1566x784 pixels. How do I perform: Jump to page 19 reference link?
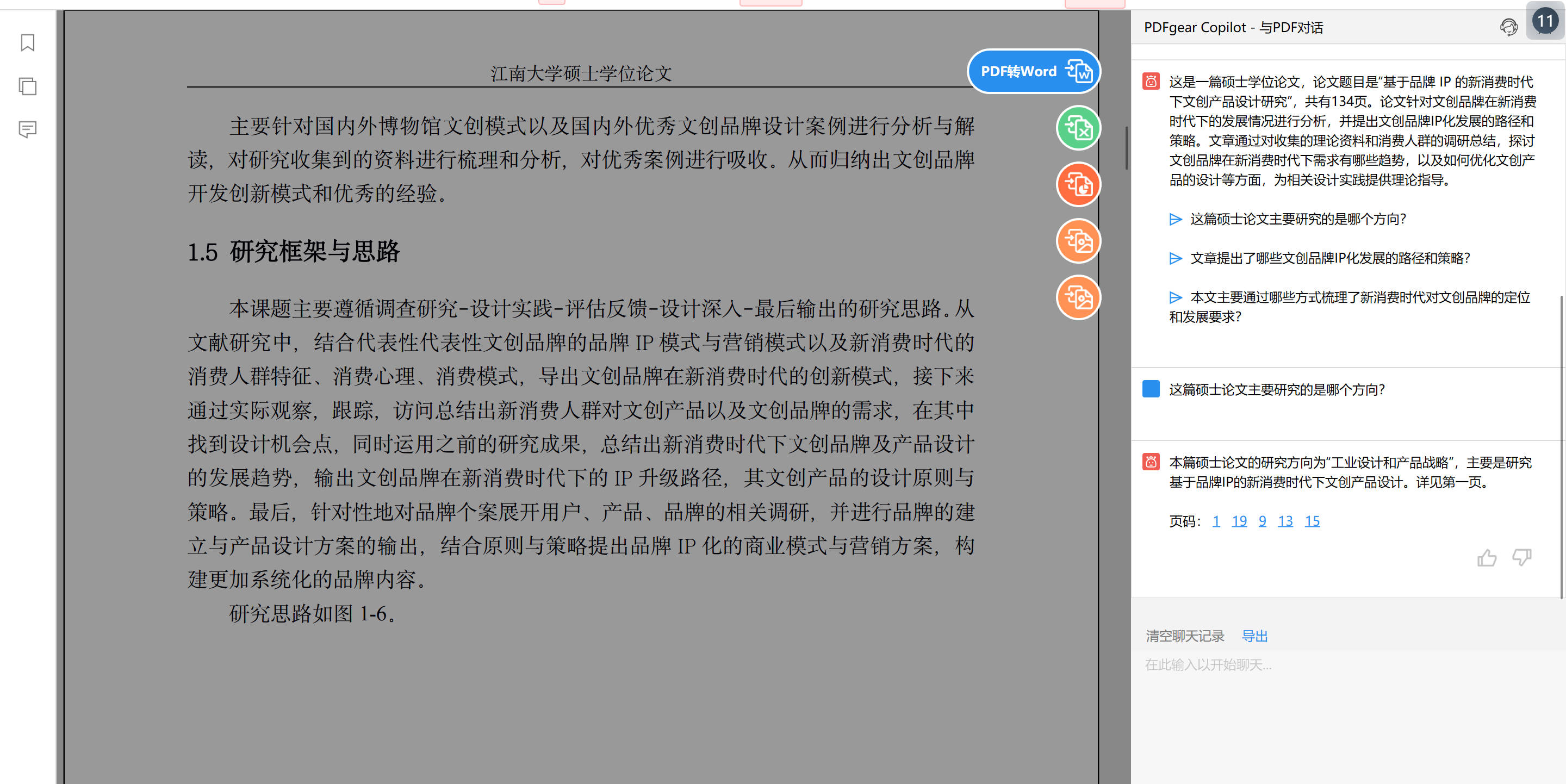click(x=1239, y=521)
